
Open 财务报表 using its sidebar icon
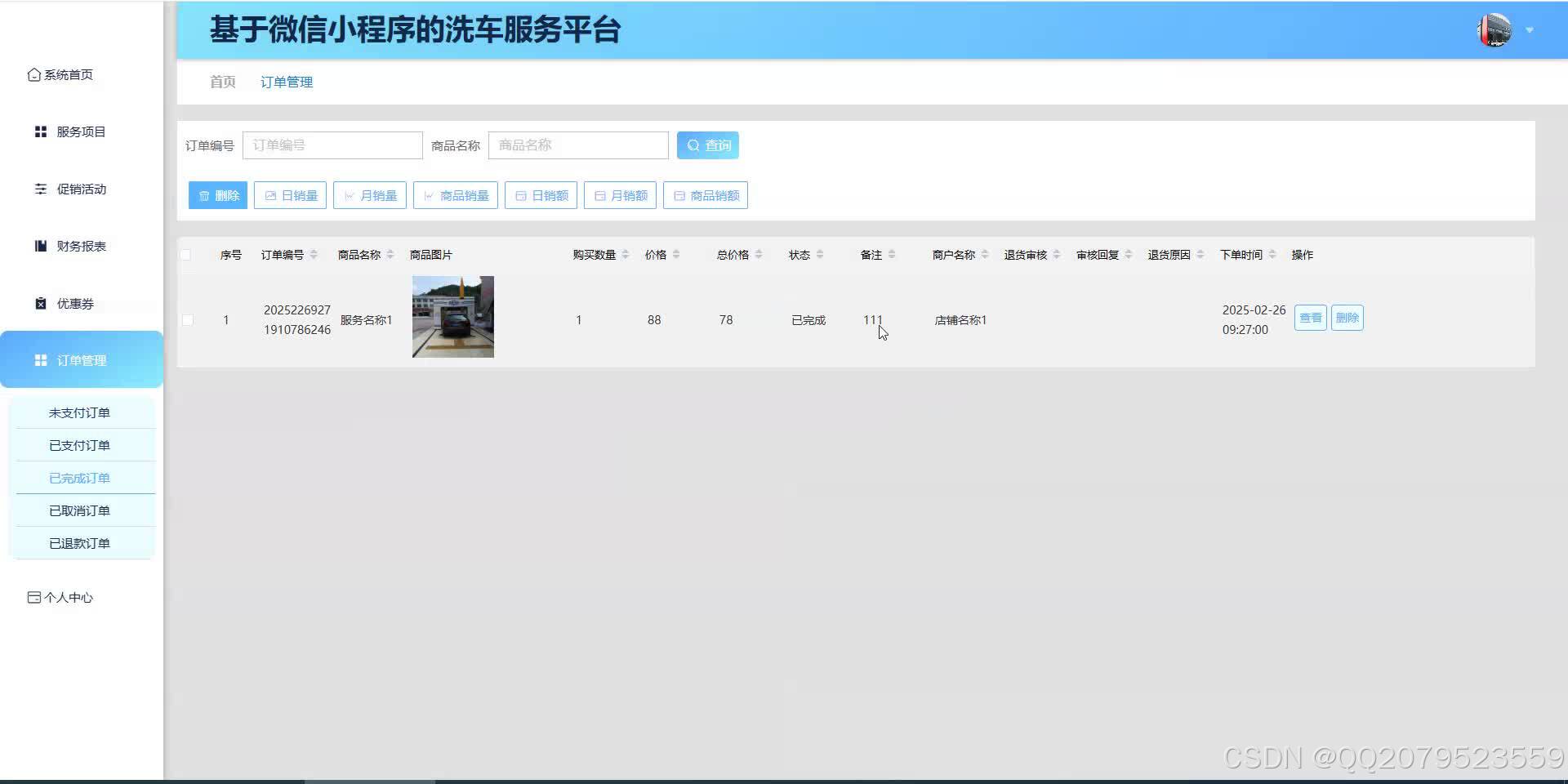click(x=40, y=246)
